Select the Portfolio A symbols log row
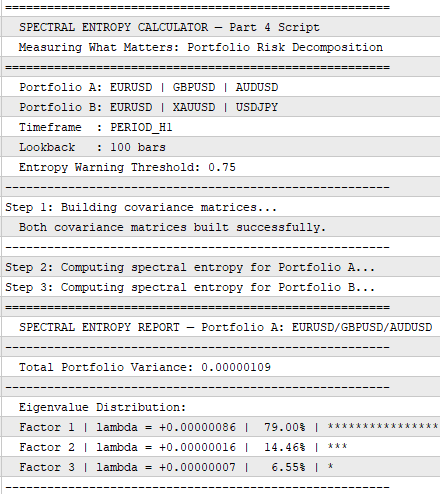 click(x=221, y=87)
